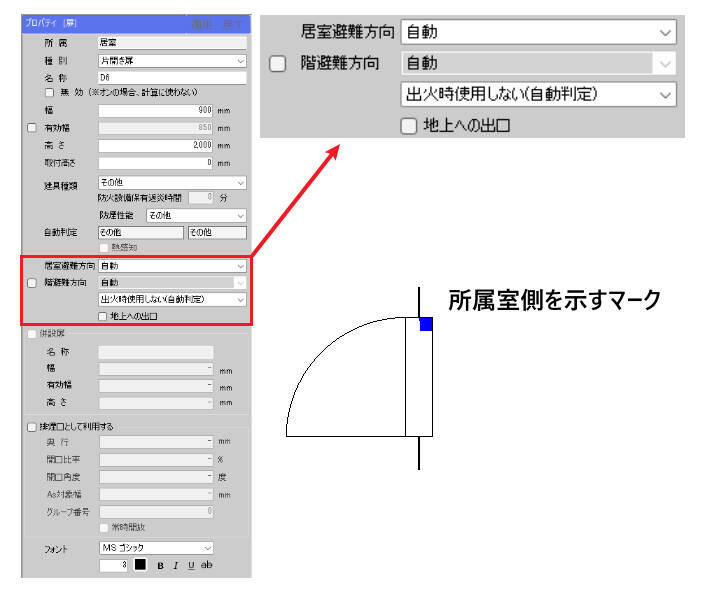Toggle the 熱感知 checkbox
The height and width of the screenshot is (591, 702).
pos(104,248)
